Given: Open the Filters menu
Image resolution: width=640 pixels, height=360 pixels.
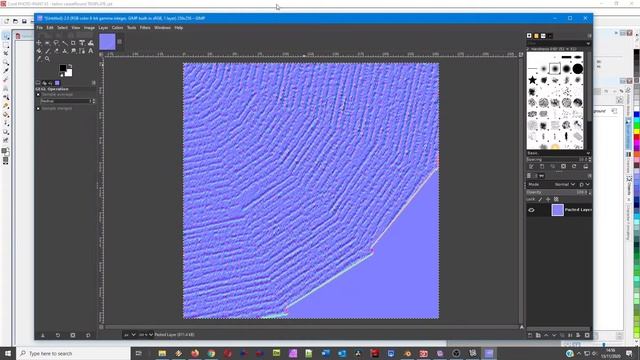Looking at the screenshot, I should [145, 28].
